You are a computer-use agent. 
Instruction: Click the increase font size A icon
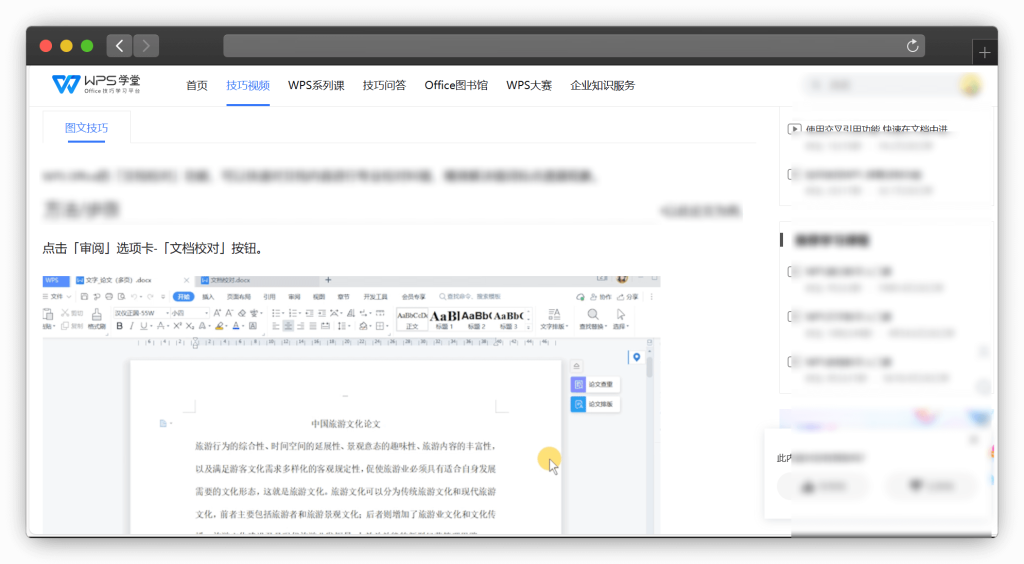click(217, 313)
